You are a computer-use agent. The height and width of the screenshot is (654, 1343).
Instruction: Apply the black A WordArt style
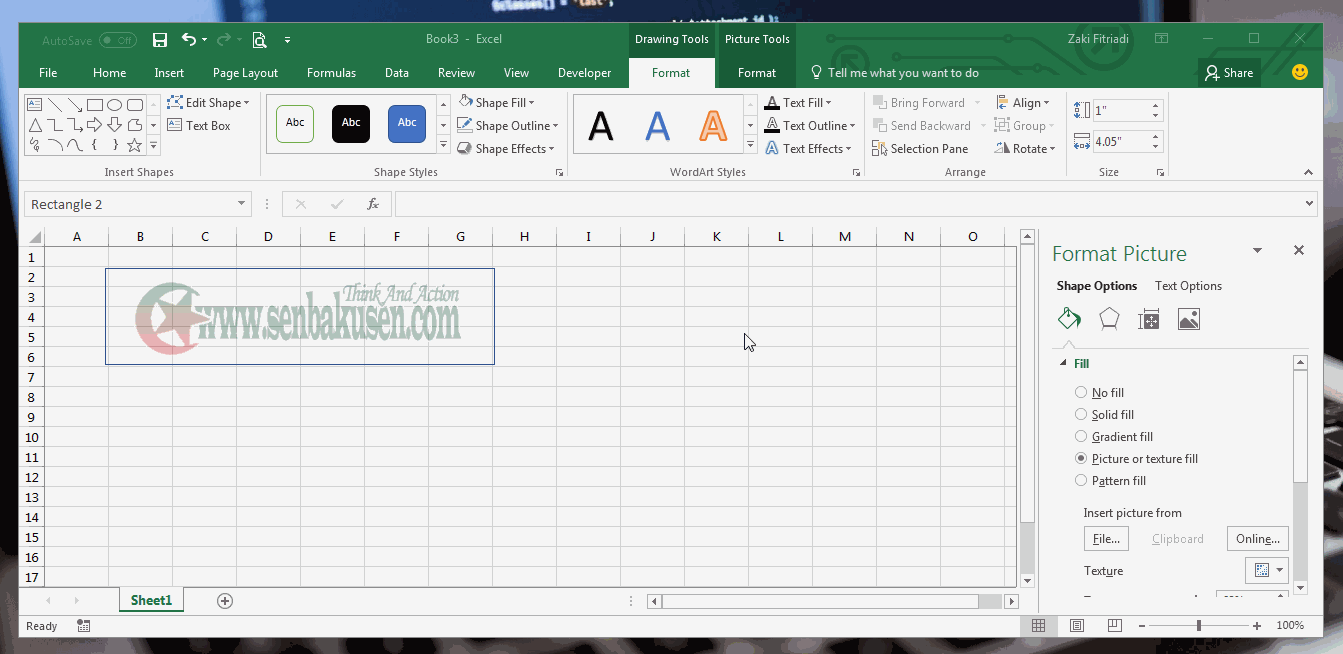pos(600,125)
